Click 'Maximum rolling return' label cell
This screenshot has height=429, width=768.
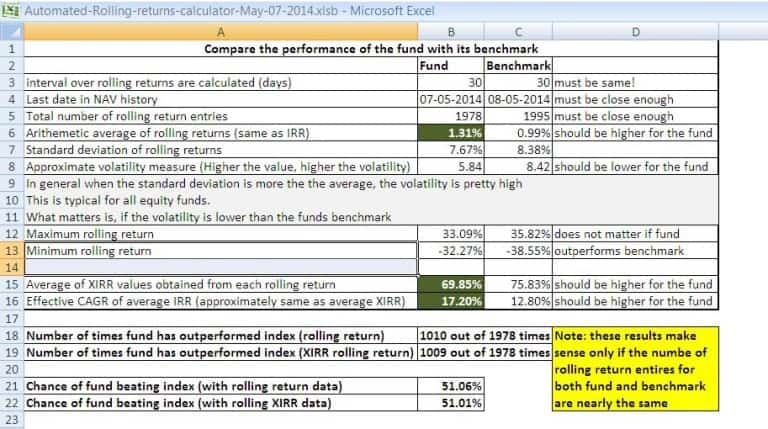click(220, 234)
